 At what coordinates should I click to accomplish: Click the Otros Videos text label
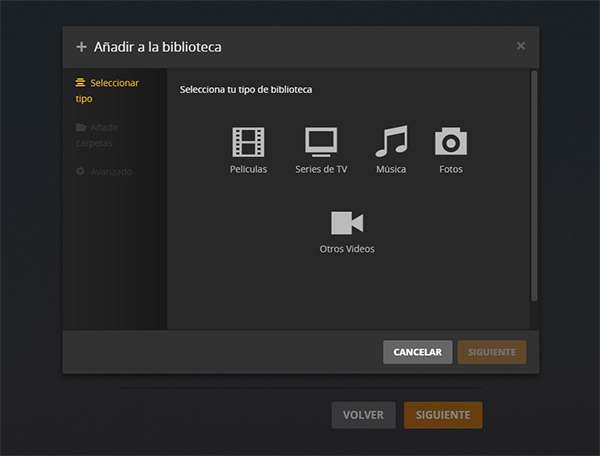[x=347, y=249]
